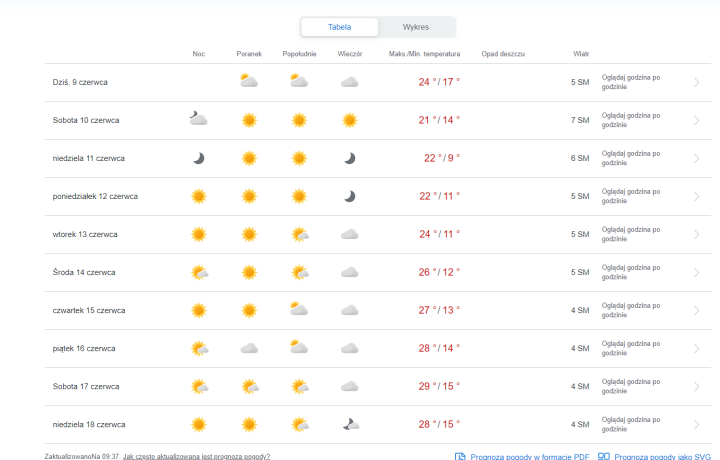
Task: Click the evening cloudy moon icon for niedziela 18 czerwca
Action: tap(349, 424)
